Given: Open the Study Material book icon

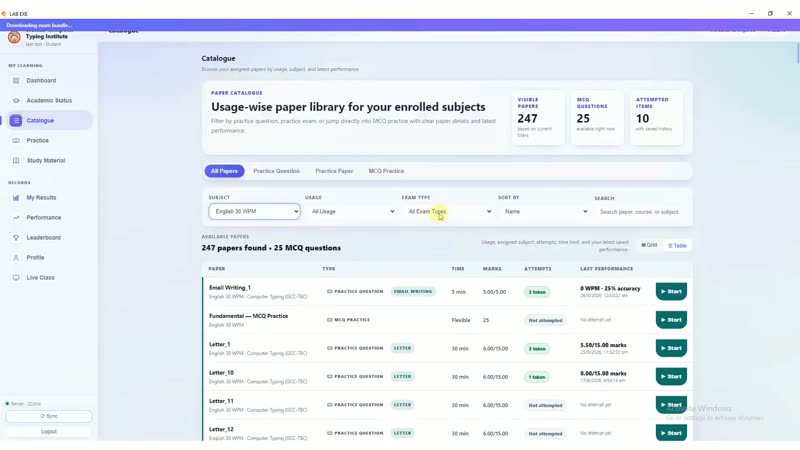Looking at the screenshot, I should tap(16, 160).
